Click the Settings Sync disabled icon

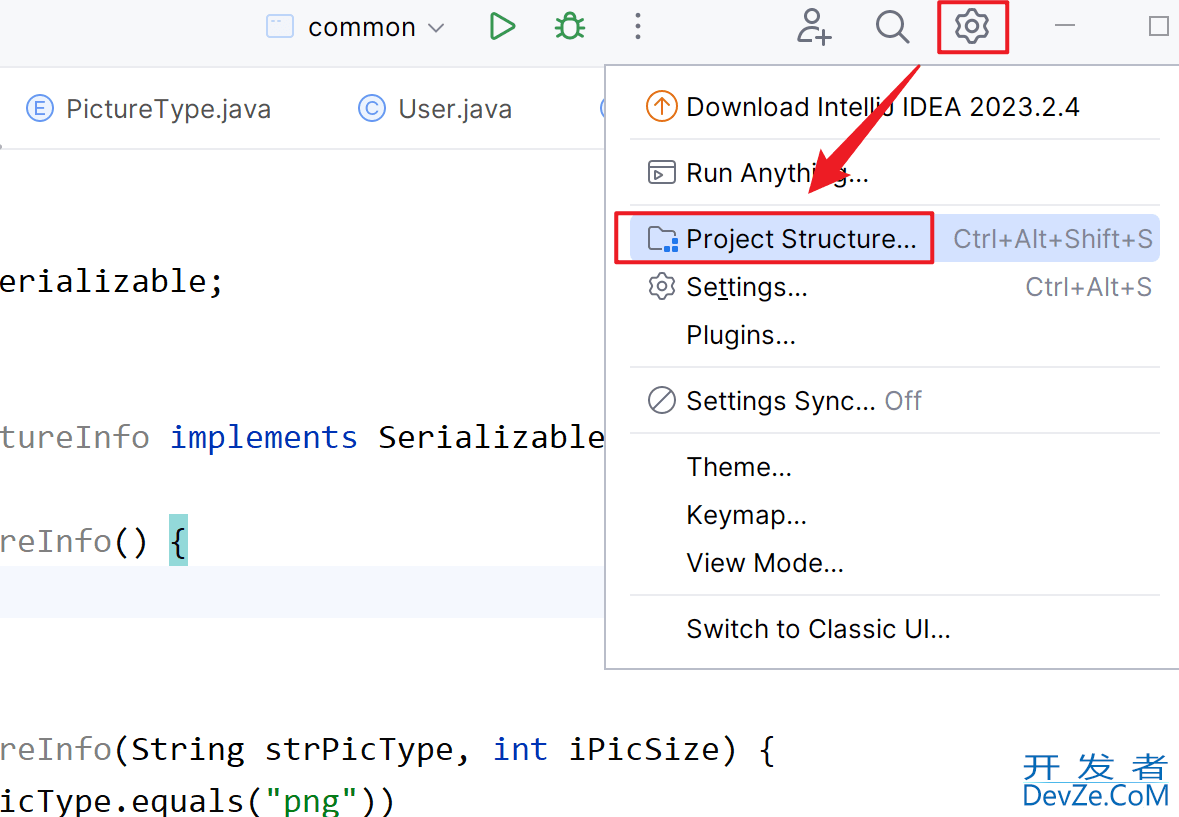tap(662, 401)
